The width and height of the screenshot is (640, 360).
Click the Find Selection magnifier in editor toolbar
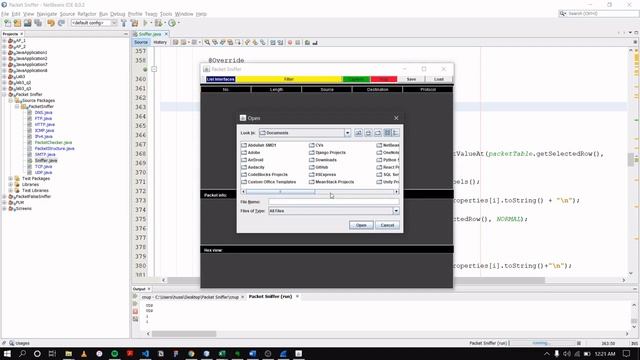pos(207,42)
